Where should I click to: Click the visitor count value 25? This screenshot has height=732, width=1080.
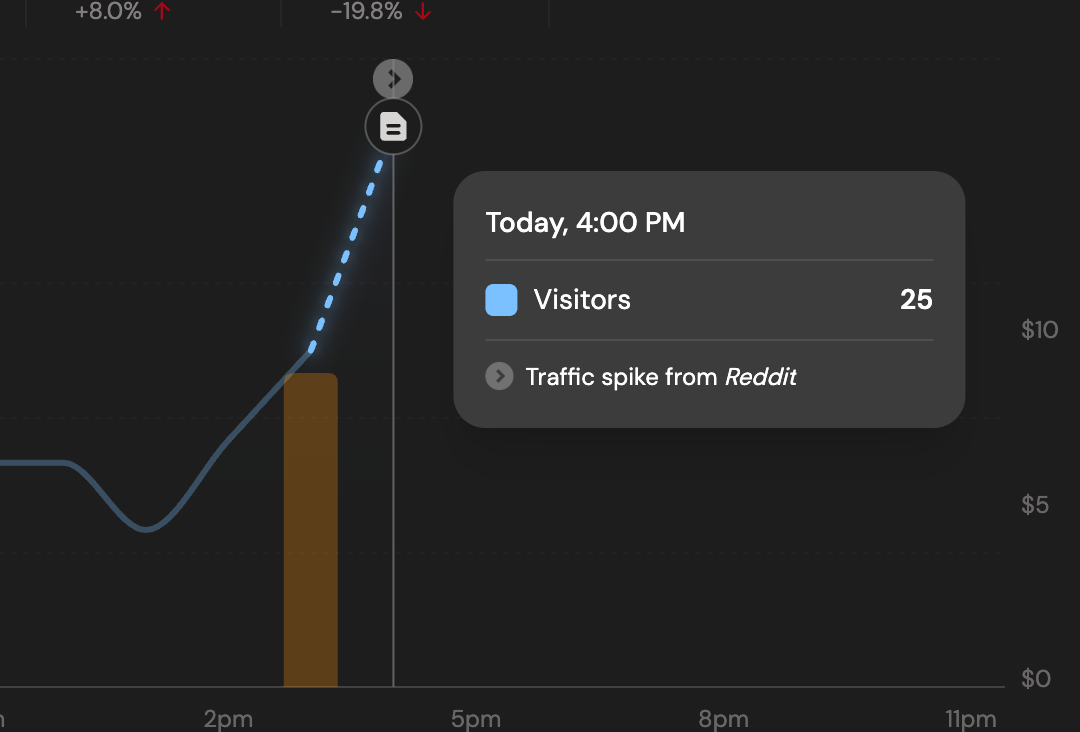point(916,300)
